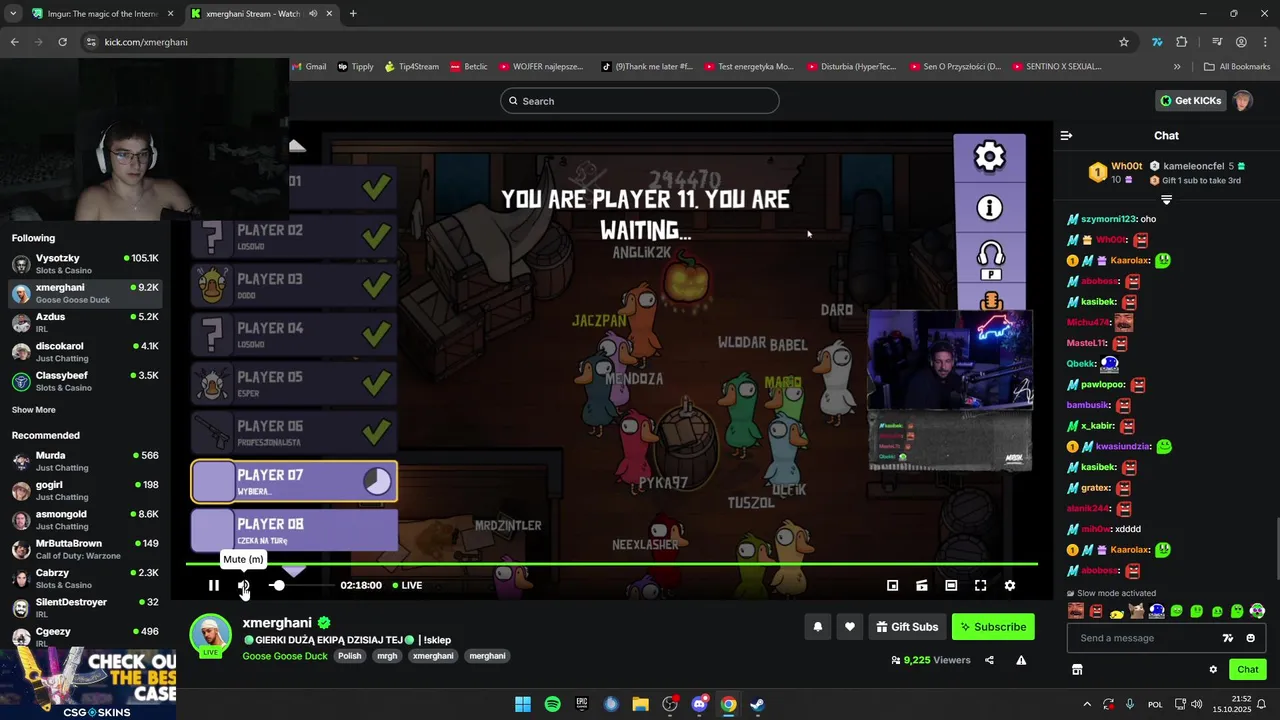The image size is (1280, 720).
Task: Mute the xmerghani tab audio icon
Action: [313, 14]
